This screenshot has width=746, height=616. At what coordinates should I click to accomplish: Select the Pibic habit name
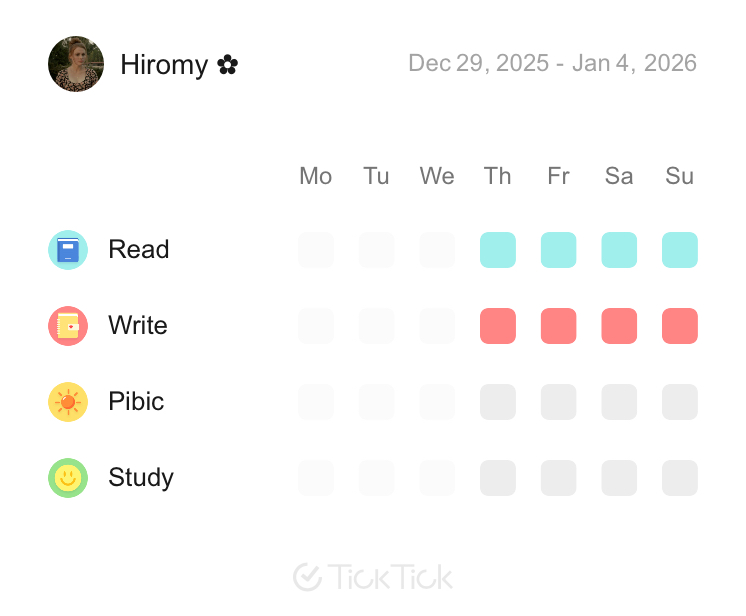136,402
